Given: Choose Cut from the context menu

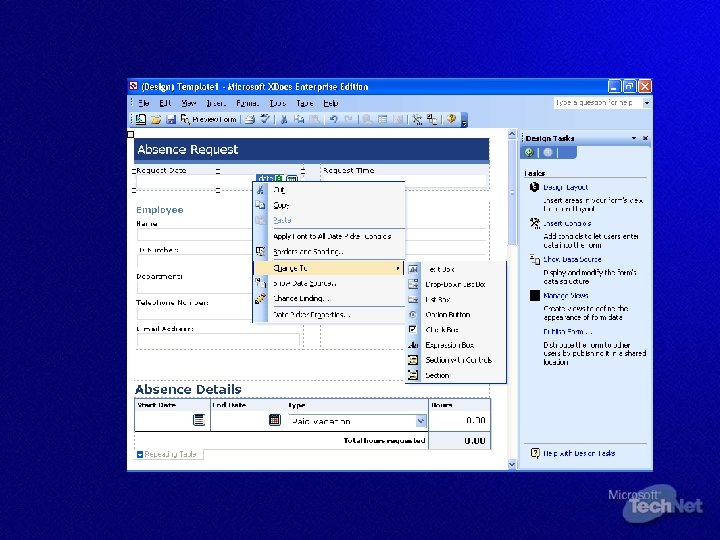Looking at the screenshot, I should pos(329,190).
